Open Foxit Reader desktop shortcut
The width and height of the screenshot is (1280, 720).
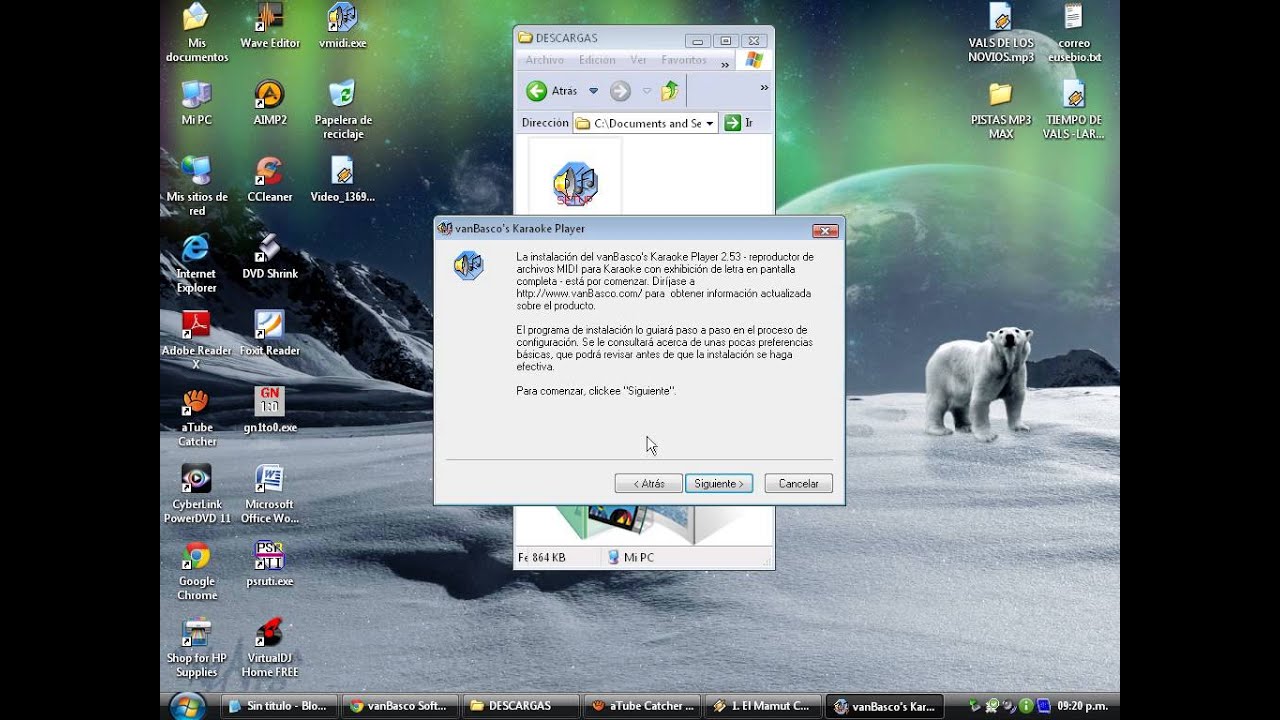coord(270,334)
